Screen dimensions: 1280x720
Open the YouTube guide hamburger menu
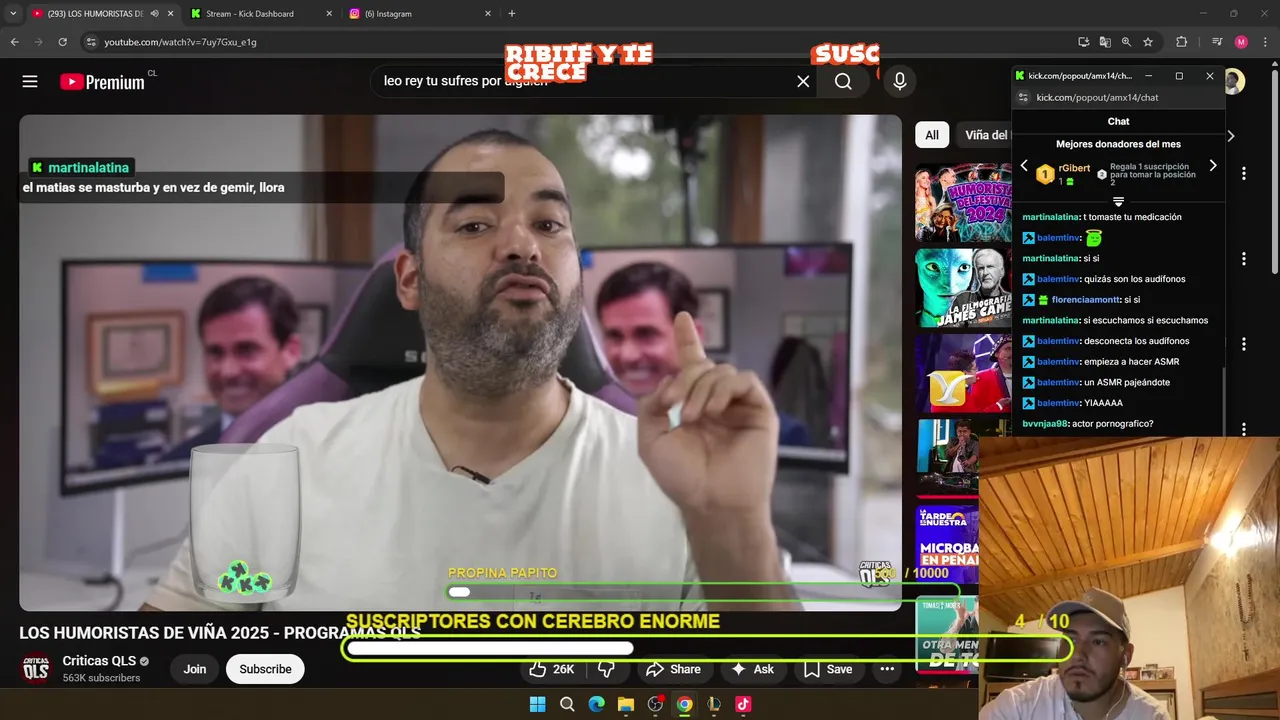30,82
